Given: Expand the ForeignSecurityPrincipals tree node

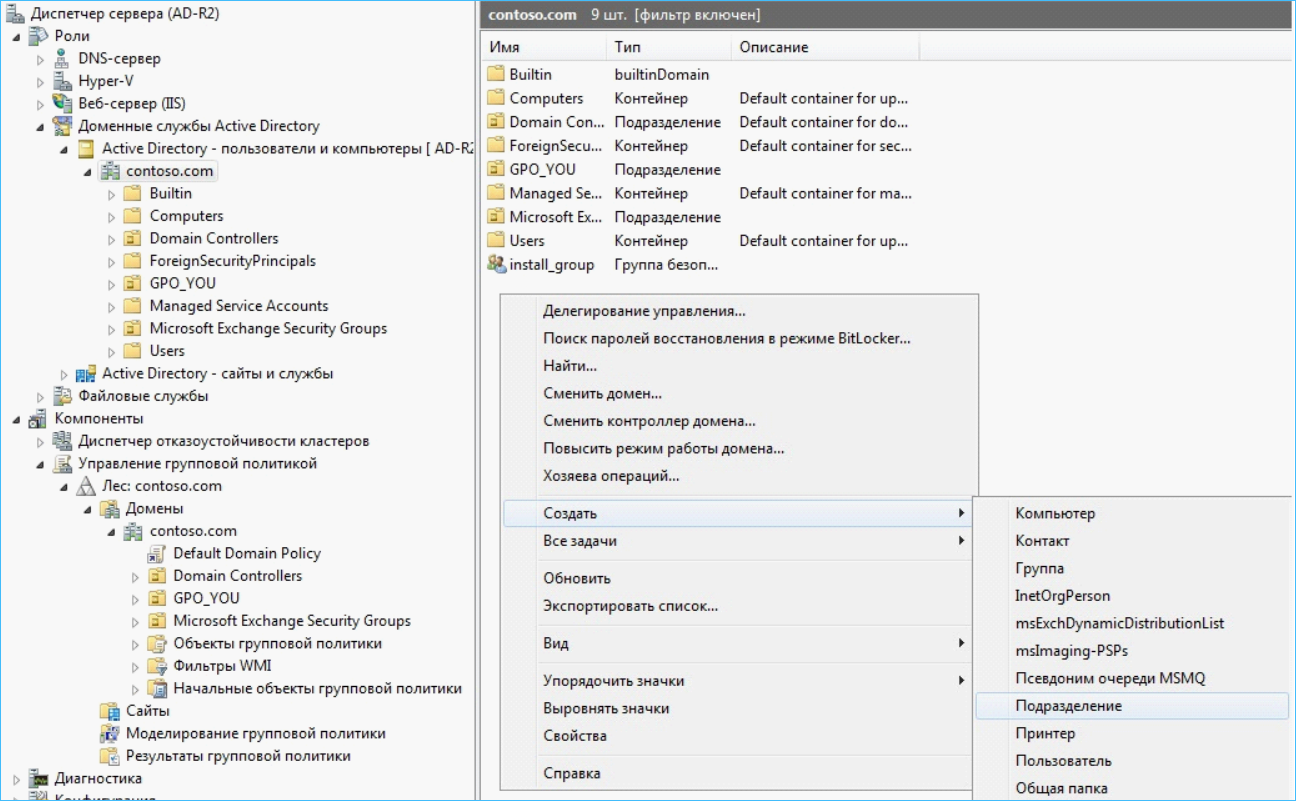Looking at the screenshot, I should click(x=112, y=262).
